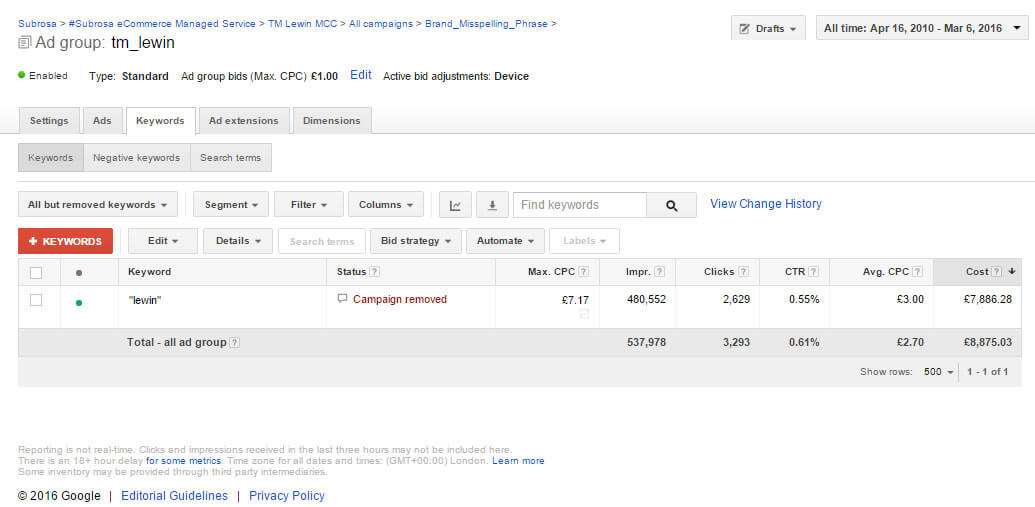This screenshot has width=1035, height=507.
Task: Go to Subrosa breadcrumb link
Action: coord(37,24)
